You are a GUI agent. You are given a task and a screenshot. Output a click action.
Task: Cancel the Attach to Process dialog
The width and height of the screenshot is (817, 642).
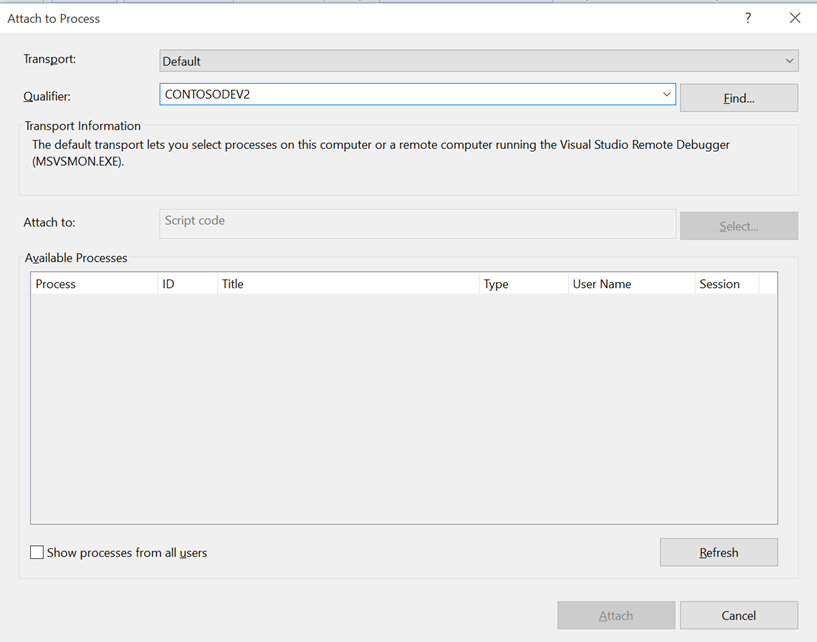738,615
